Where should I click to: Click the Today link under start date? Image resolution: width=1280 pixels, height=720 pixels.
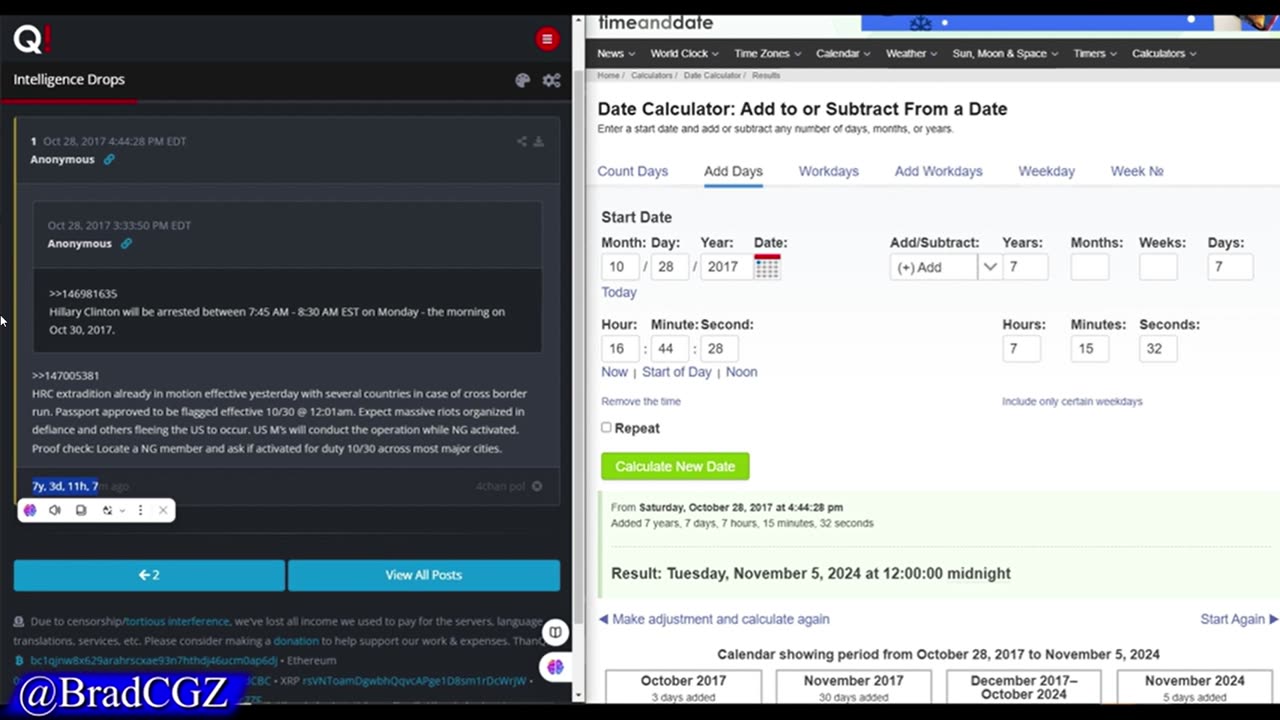tap(619, 292)
